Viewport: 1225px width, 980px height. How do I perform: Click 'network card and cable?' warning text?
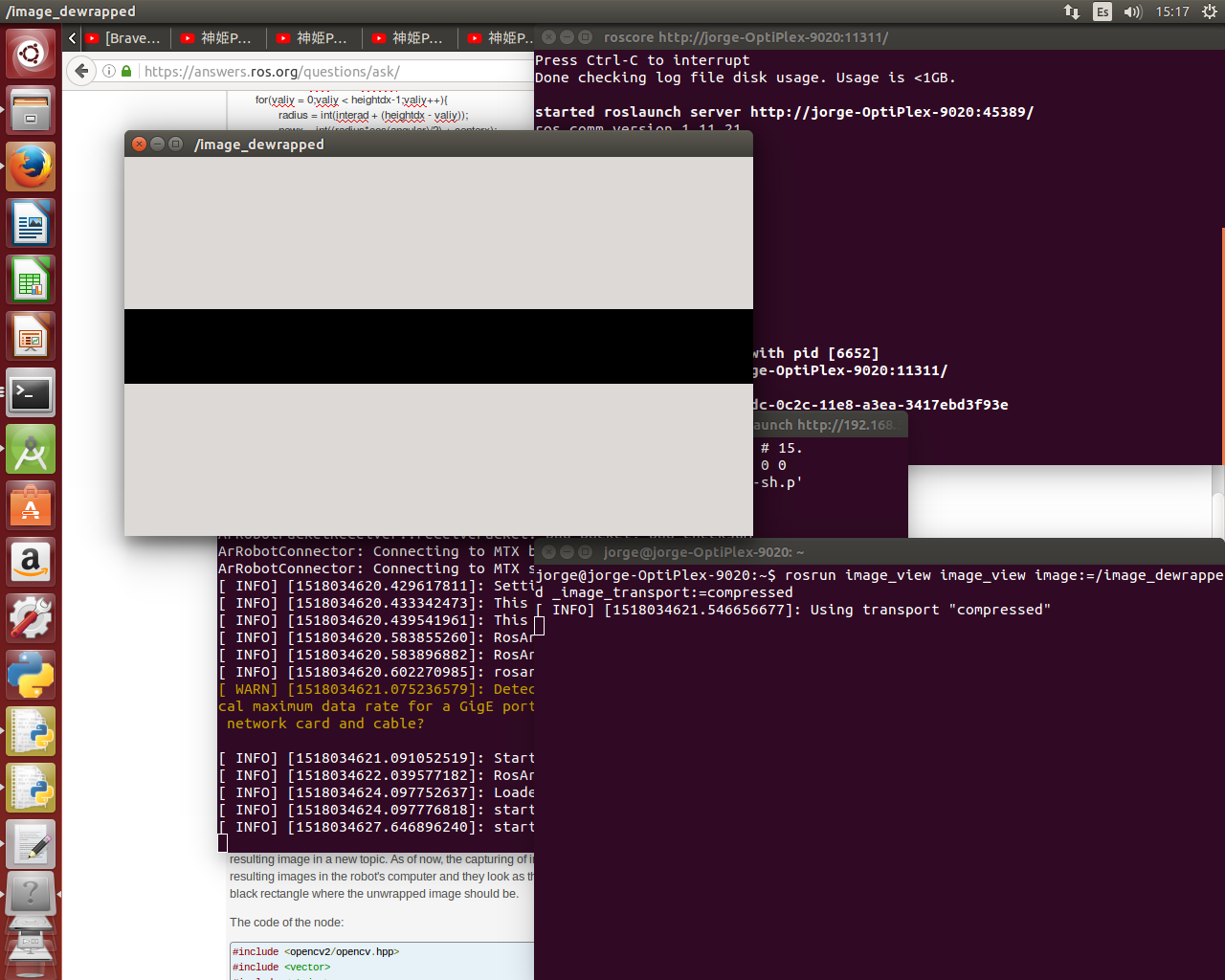pos(325,724)
